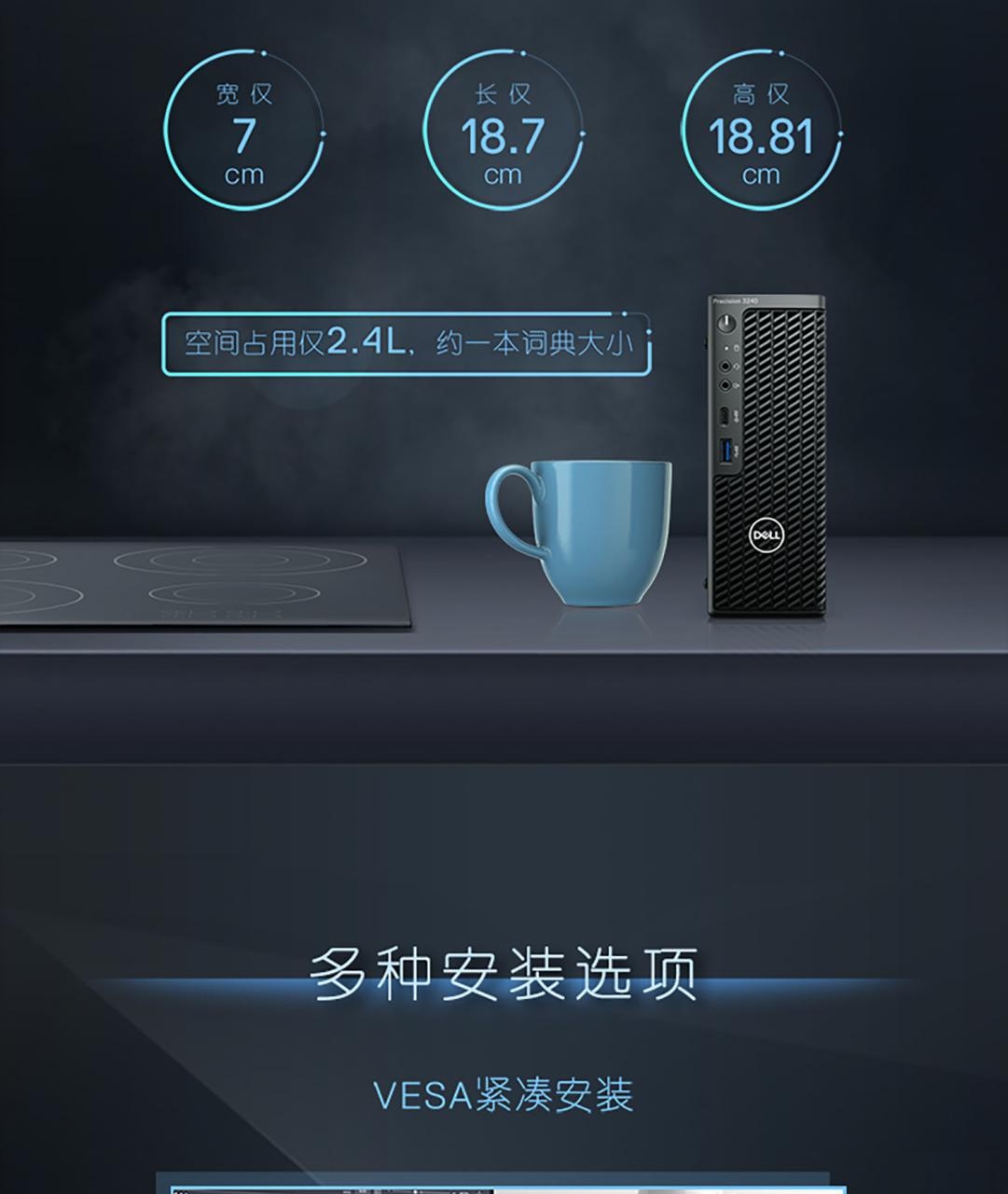Click the VESA紧凑安装 subtitle

(x=504, y=1095)
